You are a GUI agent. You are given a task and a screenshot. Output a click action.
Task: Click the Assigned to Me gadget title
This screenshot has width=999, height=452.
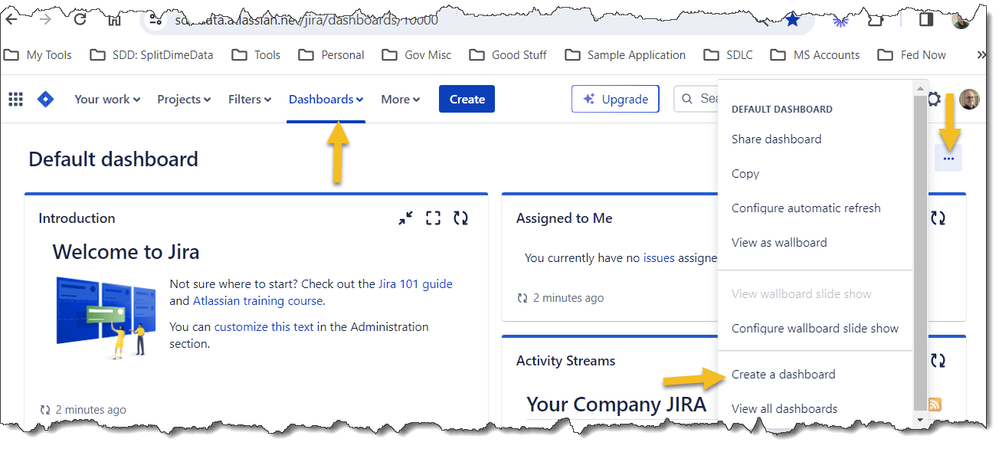click(x=564, y=218)
